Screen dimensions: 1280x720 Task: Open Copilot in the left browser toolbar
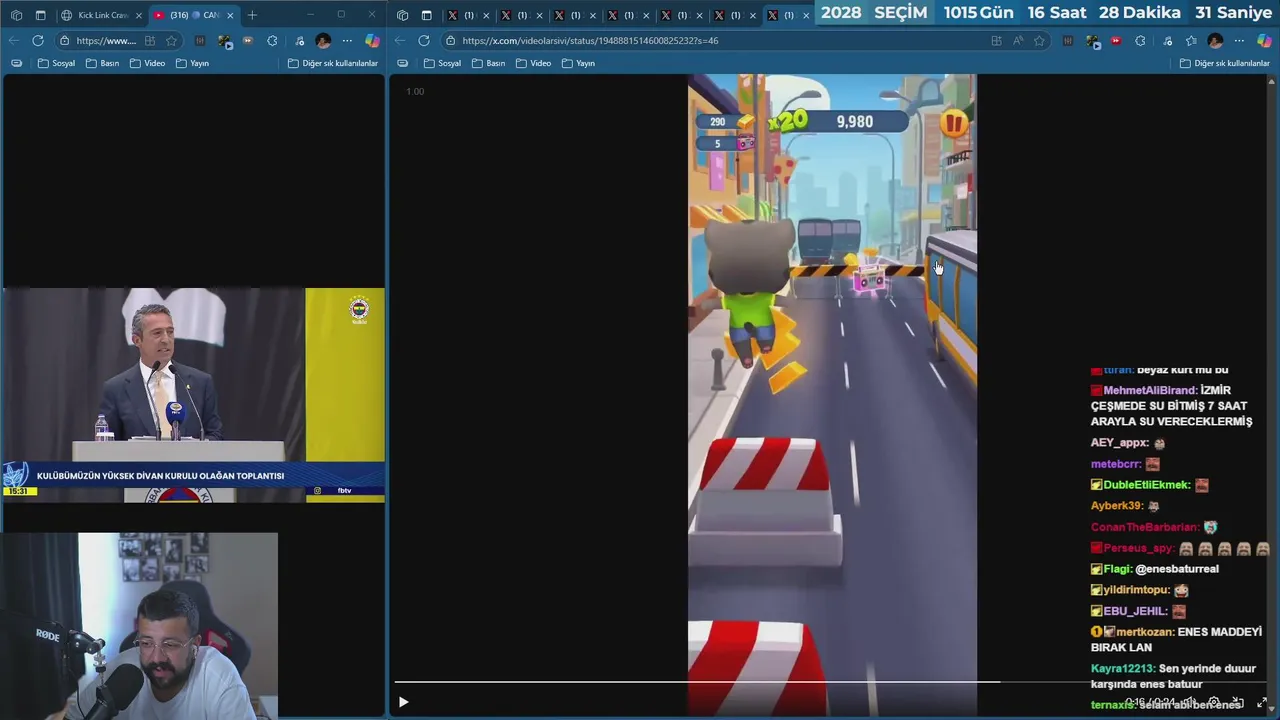(x=372, y=41)
